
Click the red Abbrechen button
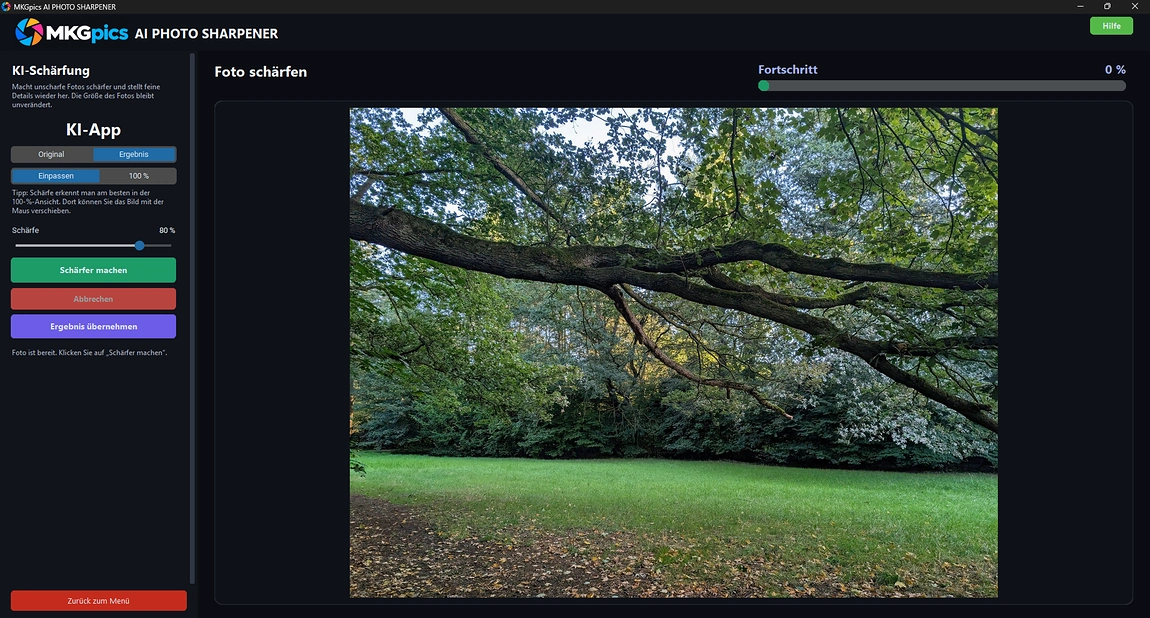tap(93, 298)
